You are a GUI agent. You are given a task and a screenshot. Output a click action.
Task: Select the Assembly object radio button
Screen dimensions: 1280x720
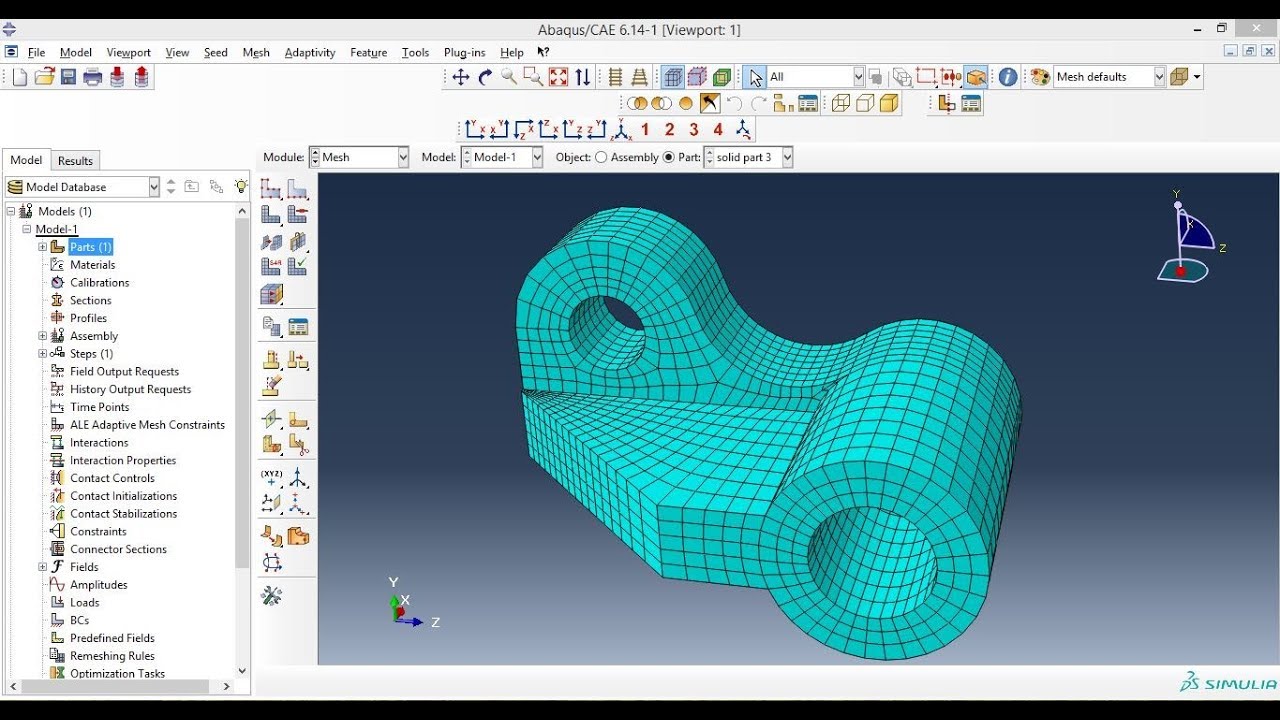coord(601,157)
